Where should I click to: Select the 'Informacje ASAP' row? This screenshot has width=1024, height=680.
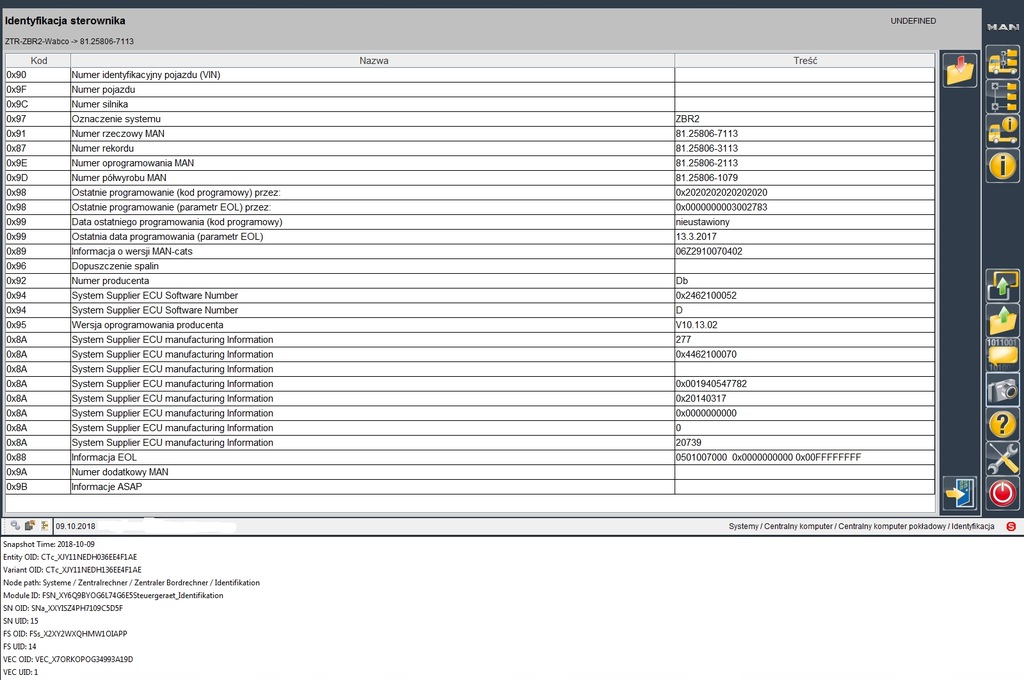(470, 487)
